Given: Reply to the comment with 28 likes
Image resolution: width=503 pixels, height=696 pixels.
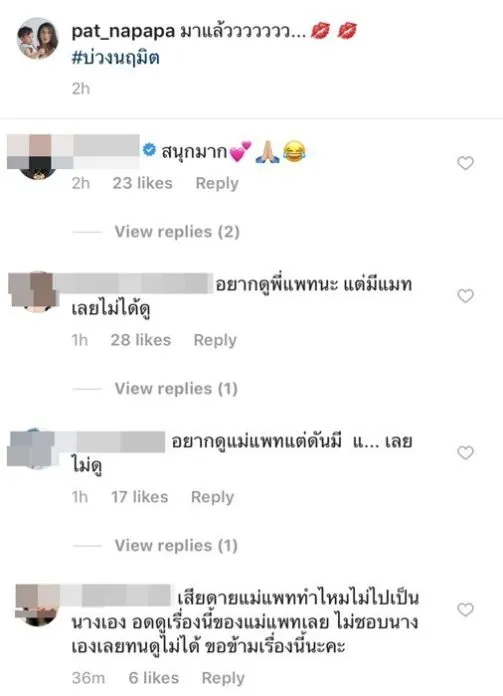Looking at the screenshot, I should (x=215, y=340).
